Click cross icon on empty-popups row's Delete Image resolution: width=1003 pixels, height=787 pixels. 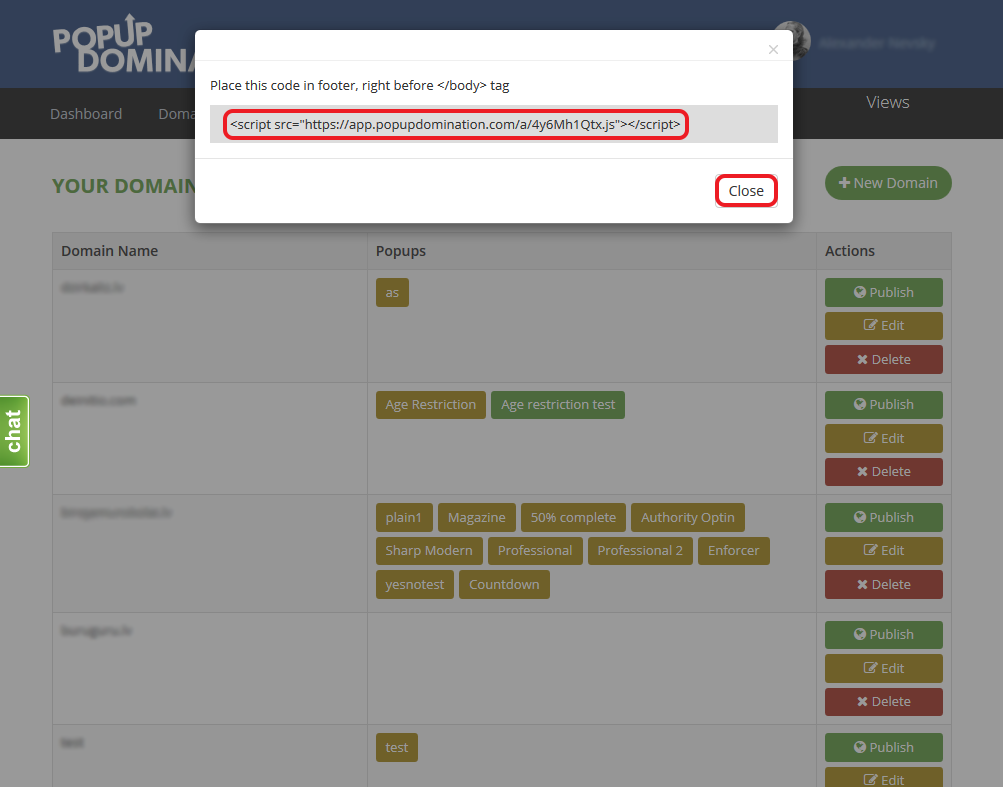click(x=862, y=702)
